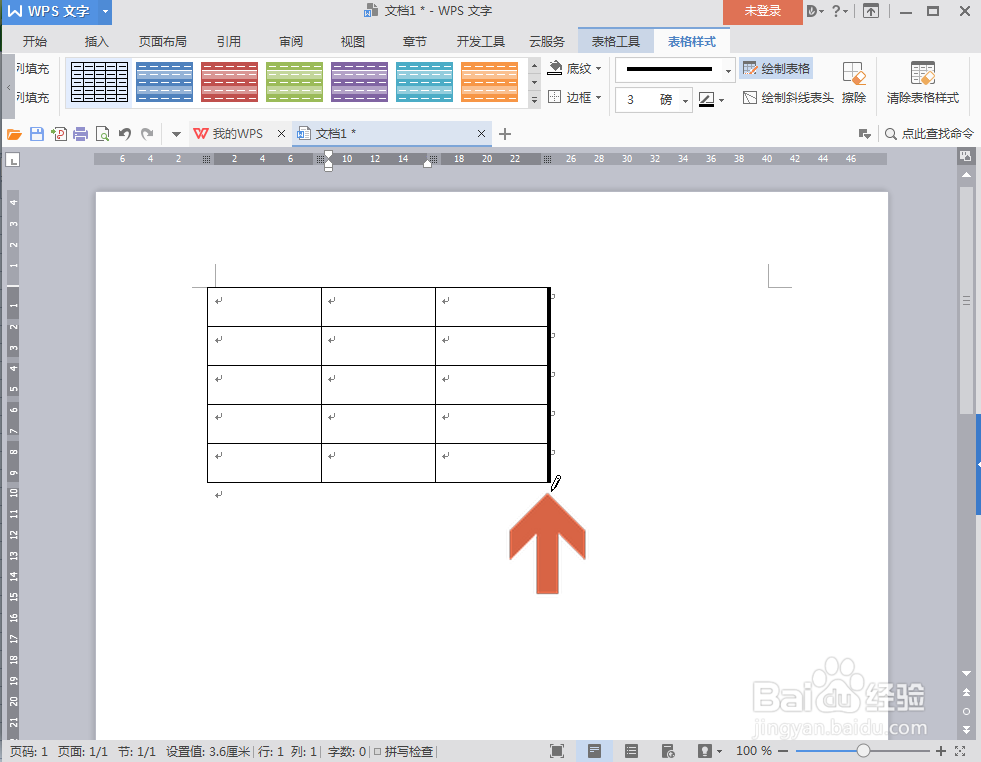Image resolution: width=981 pixels, height=762 pixels.
Task: Click the 100 % zoom level
Action: tap(753, 751)
